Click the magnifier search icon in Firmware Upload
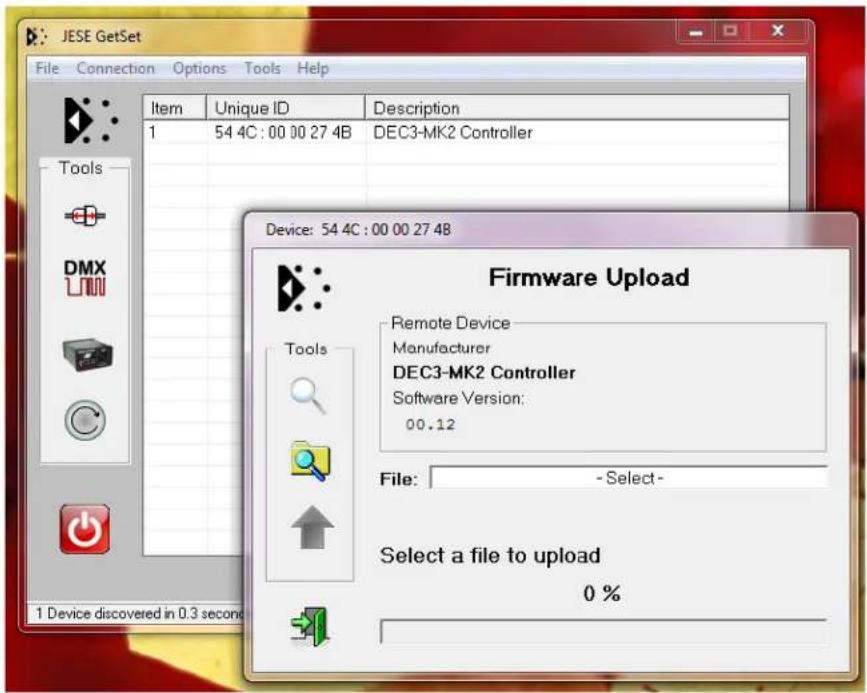Image resolution: width=867 pixels, height=693 pixels. click(309, 395)
